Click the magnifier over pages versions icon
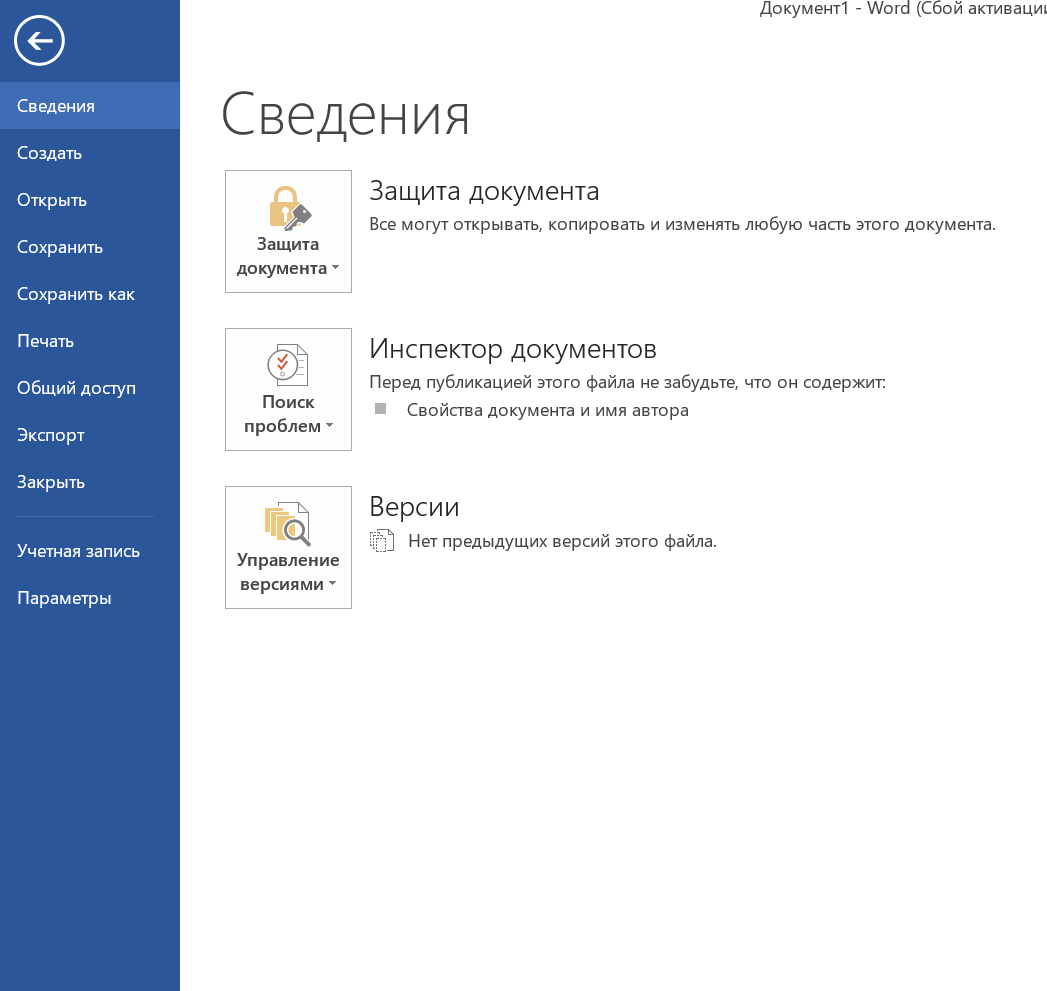 [x=288, y=524]
